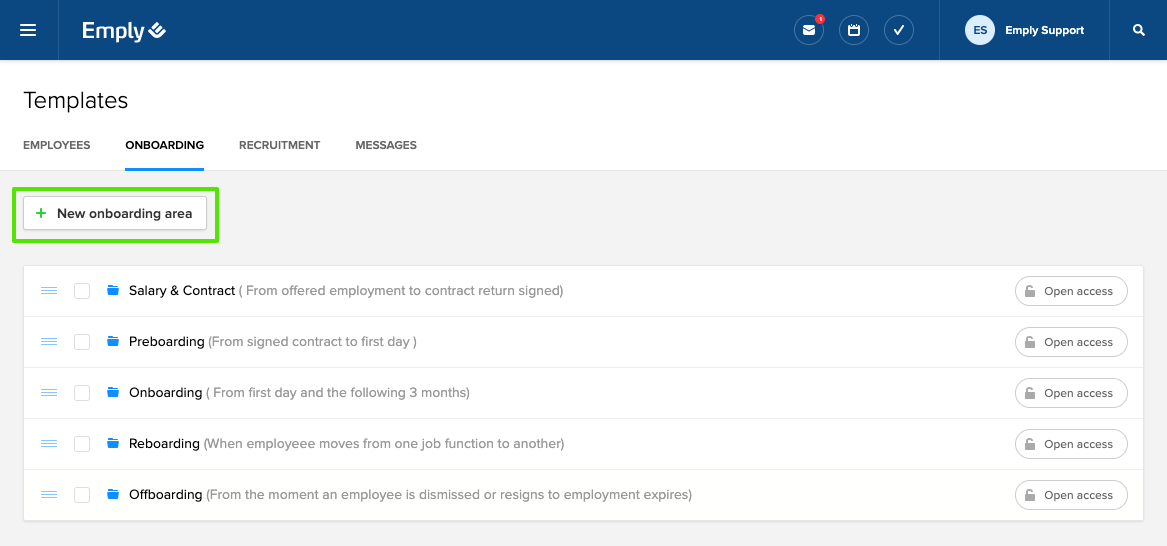
Task: Go to the Messages tab
Action: 386,145
